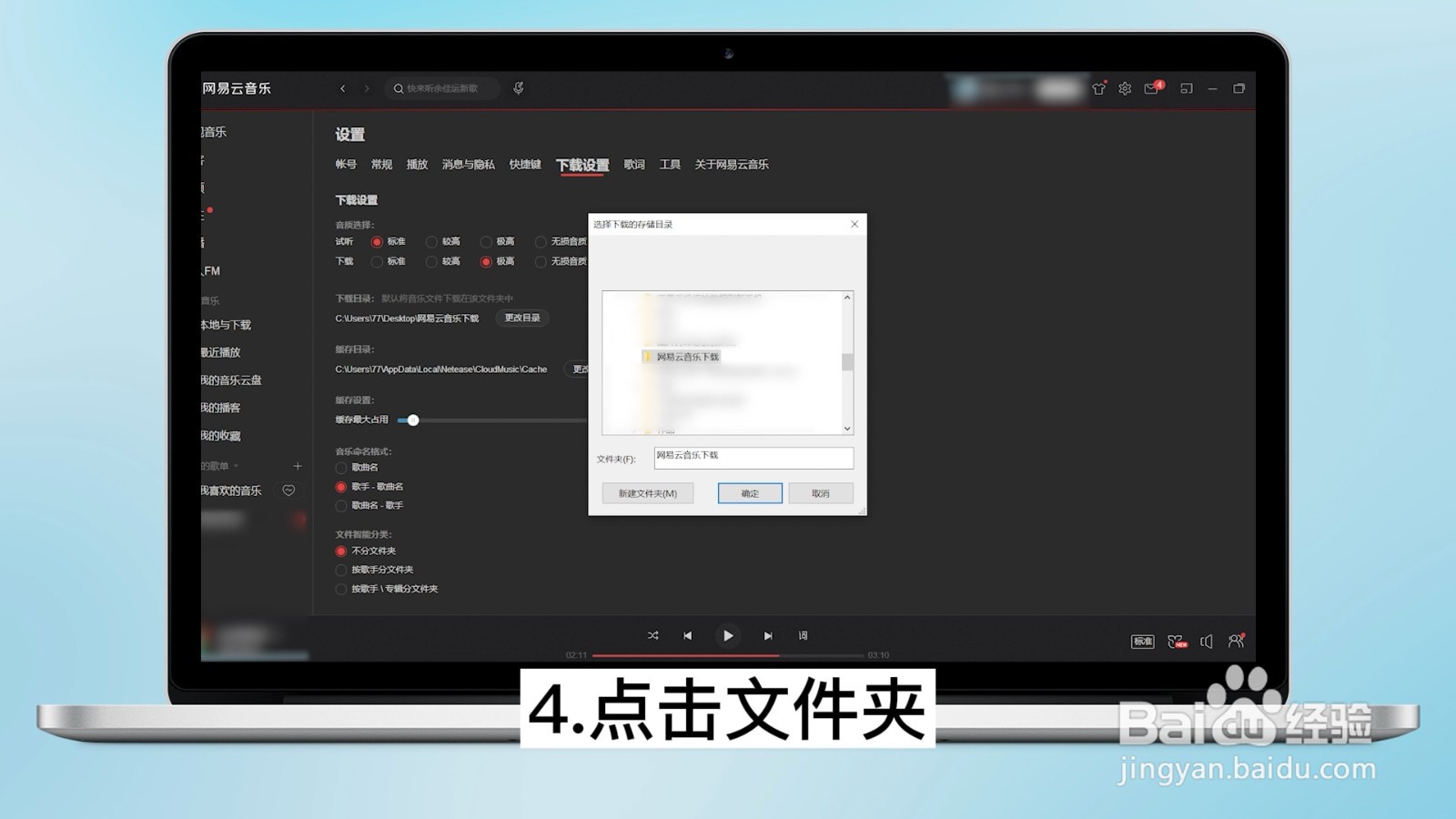Viewport: 1456px width, 819px height.
Task: Switch to the 常规 settings tab
Action: [x=381, y=165]
